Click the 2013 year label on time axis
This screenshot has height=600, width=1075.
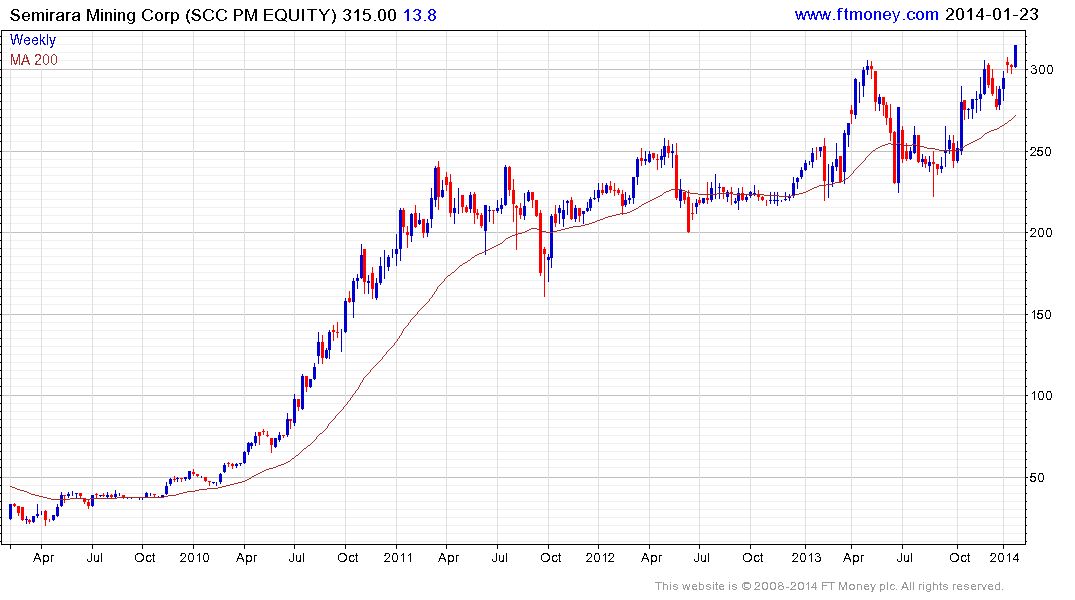[806, 557]
